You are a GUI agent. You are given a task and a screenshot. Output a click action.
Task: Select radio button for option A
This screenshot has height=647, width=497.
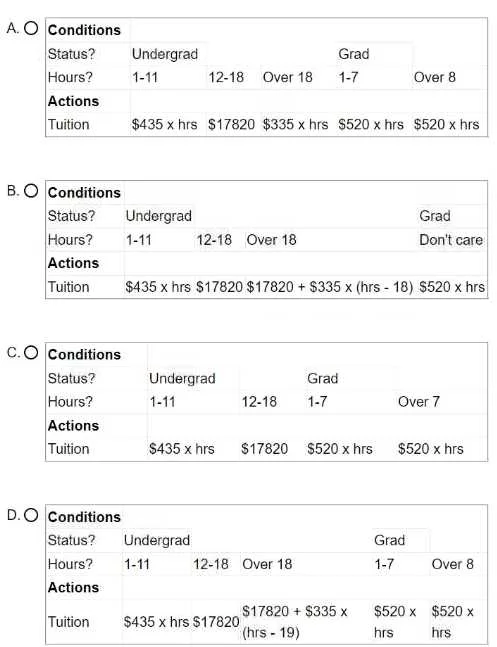(x=31, y=28)
